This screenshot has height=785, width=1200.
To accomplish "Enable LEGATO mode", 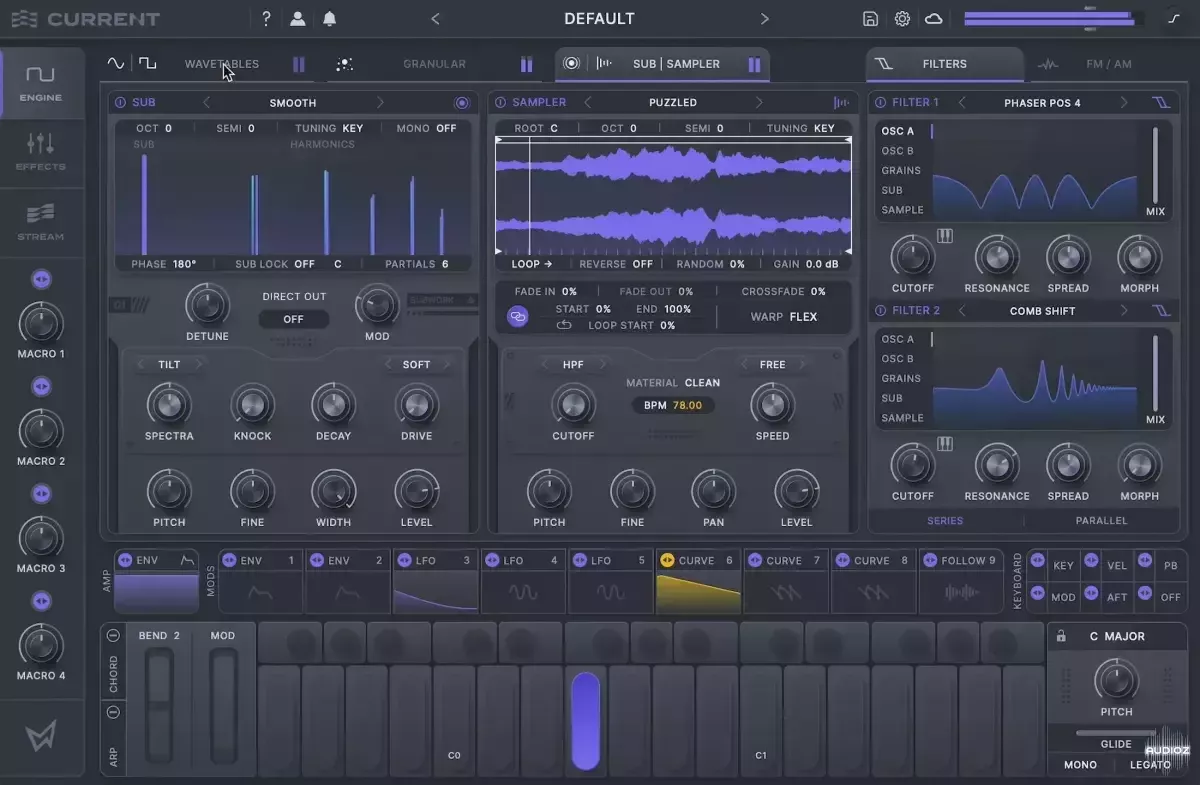I will pyautogui.click(x=1150, y=765).
